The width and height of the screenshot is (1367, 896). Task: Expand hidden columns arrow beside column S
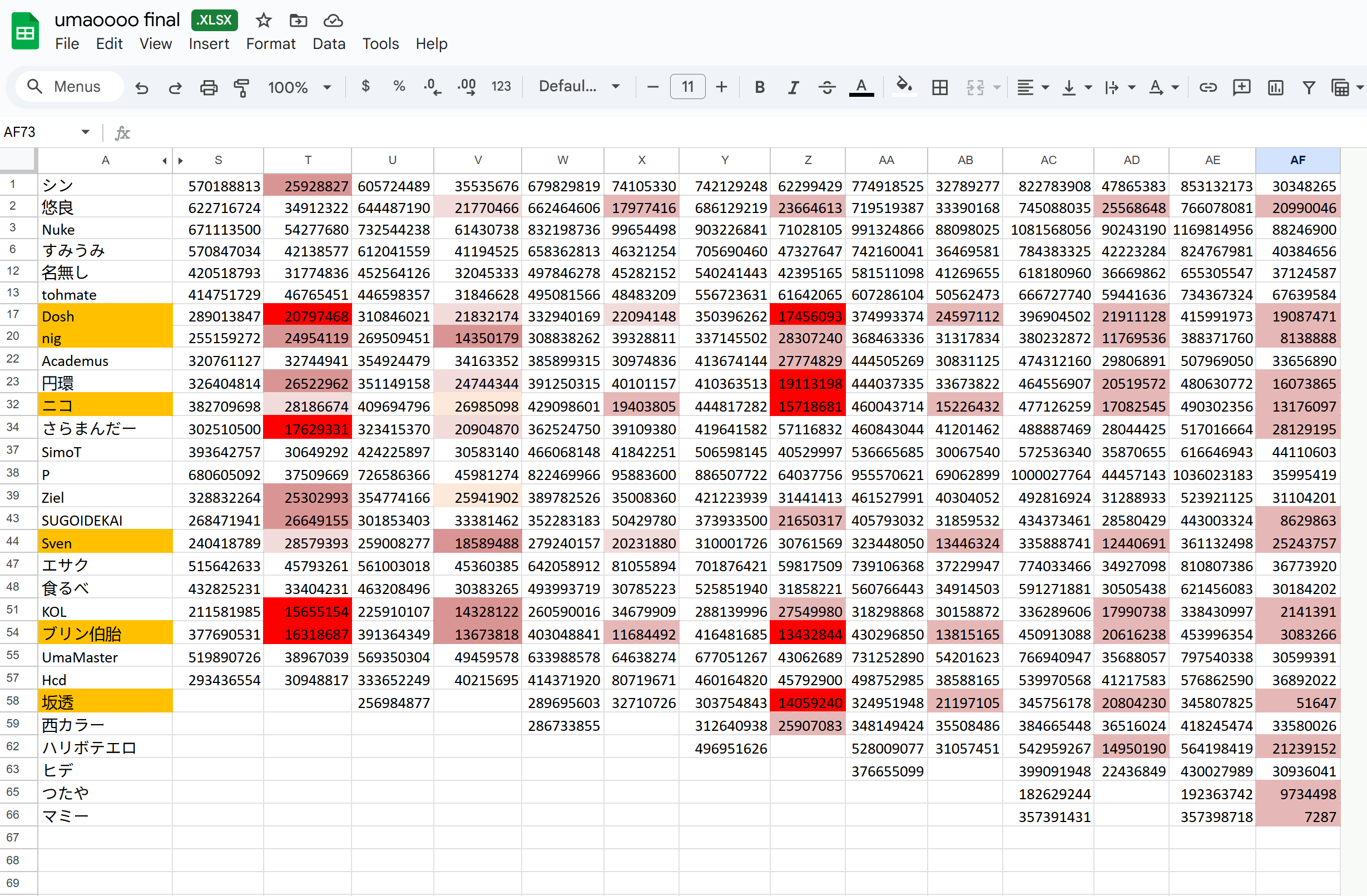click(x=181, y=161)
